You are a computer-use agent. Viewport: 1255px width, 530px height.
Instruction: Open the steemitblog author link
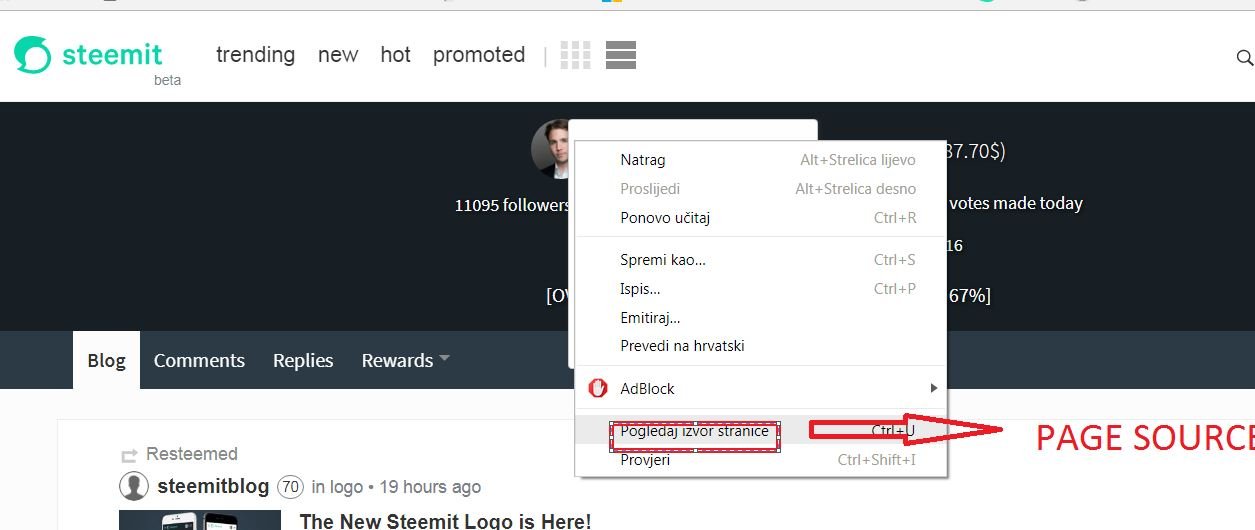click(214, 487)
